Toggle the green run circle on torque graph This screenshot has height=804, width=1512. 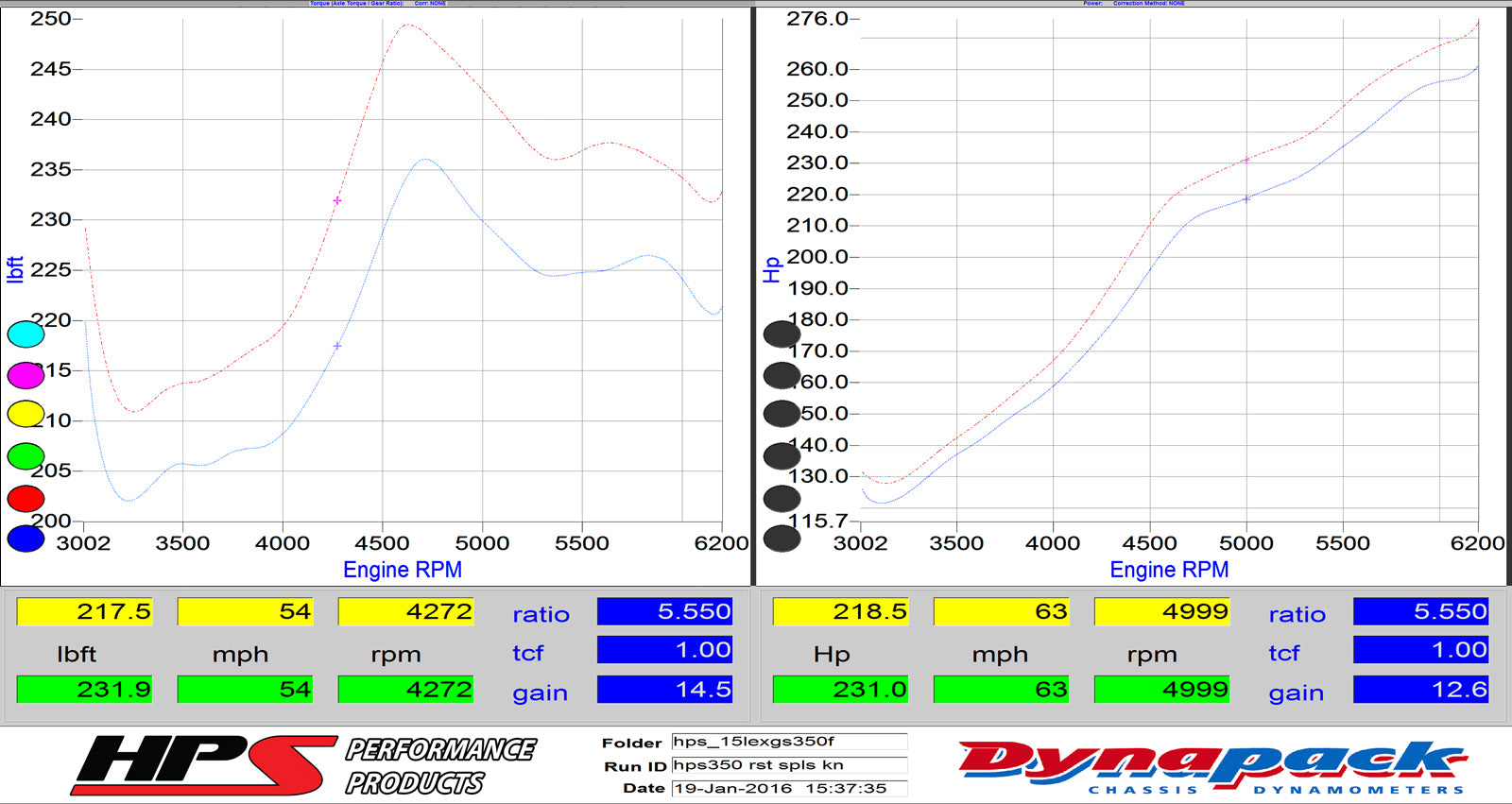[x=26, y=456]
